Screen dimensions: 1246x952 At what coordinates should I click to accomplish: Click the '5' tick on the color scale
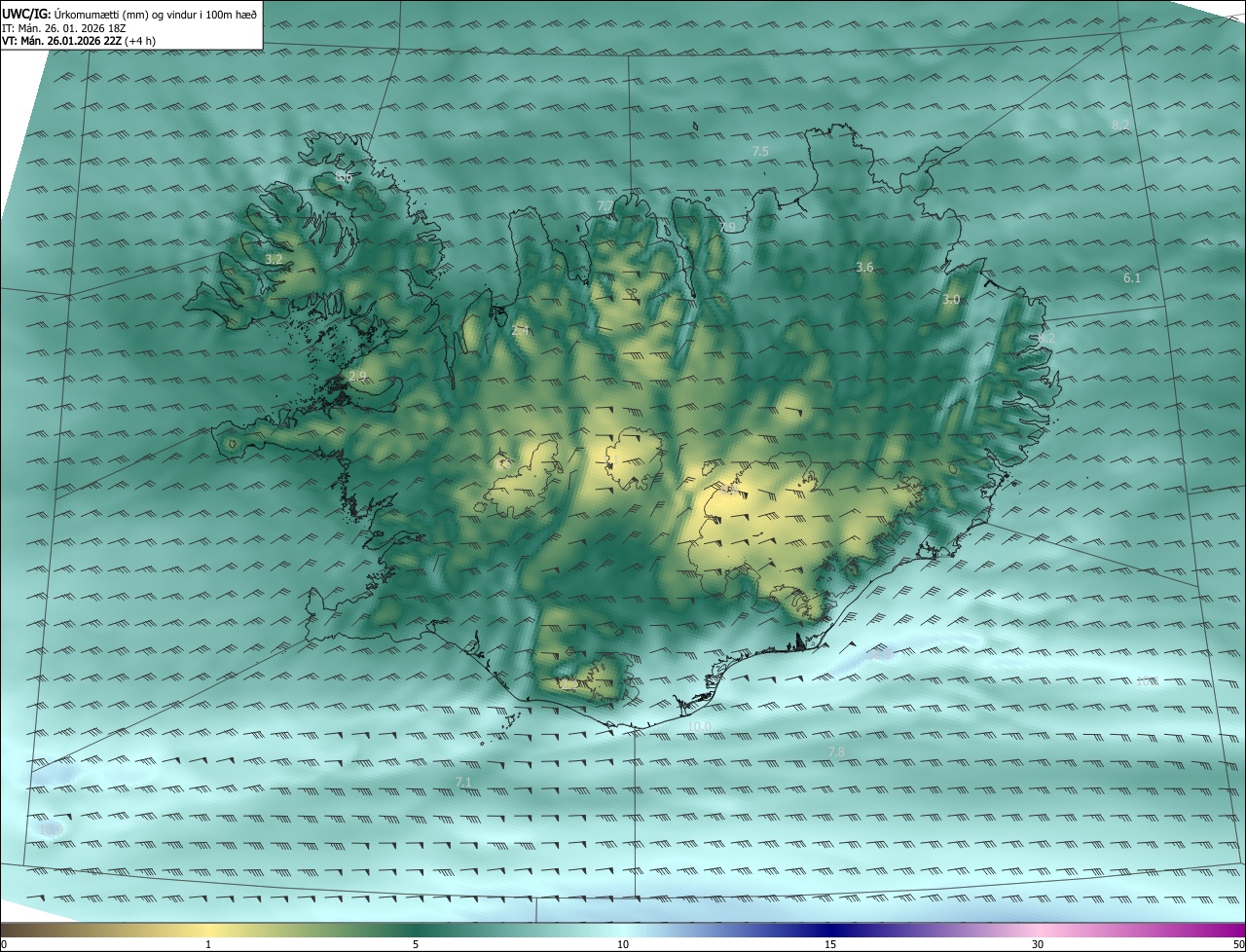[x=416, y=944]
